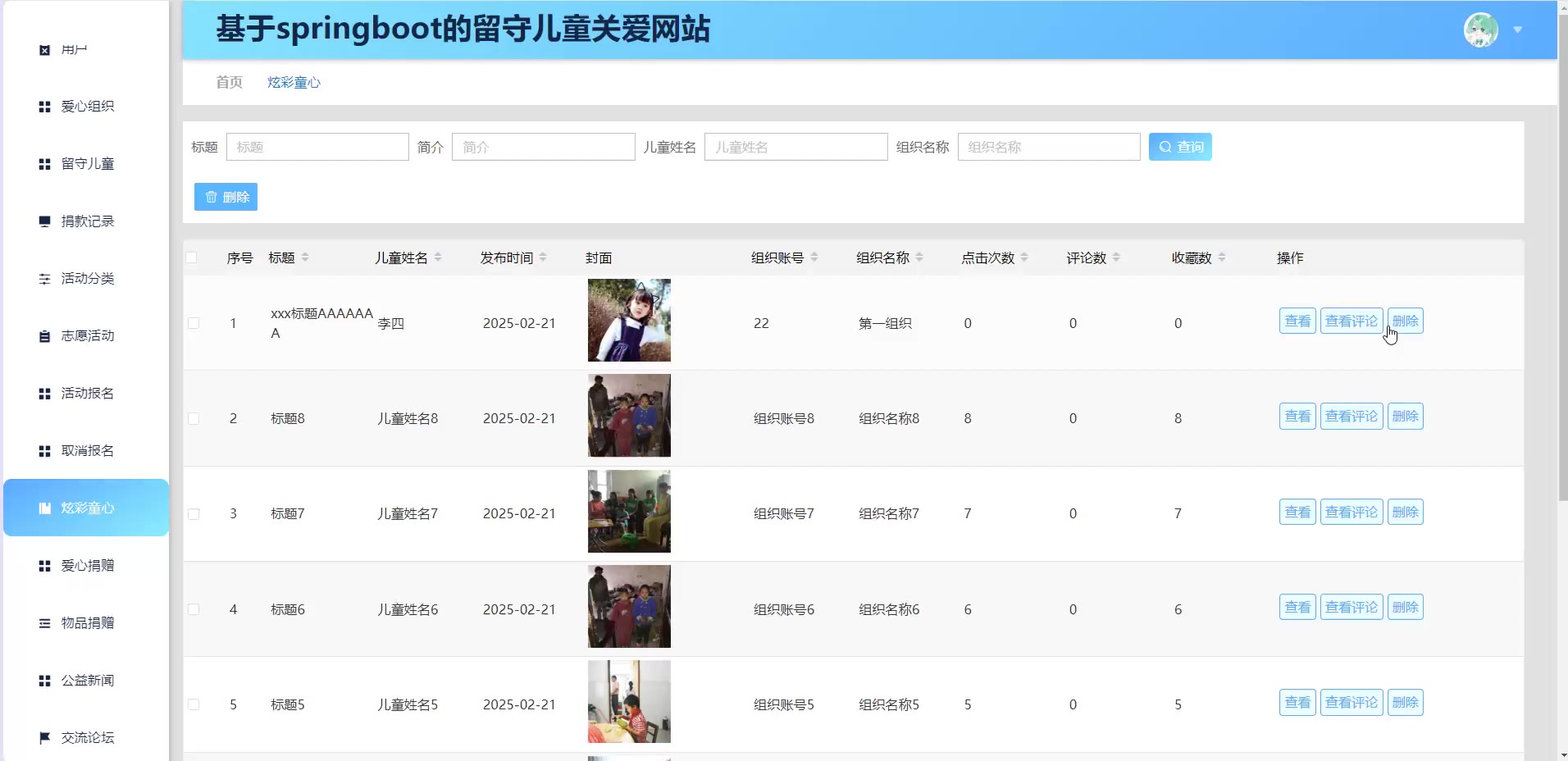Click the 志愿活动 clipboard icon in sidebar
1568x761 pixels.
point(44,336)
